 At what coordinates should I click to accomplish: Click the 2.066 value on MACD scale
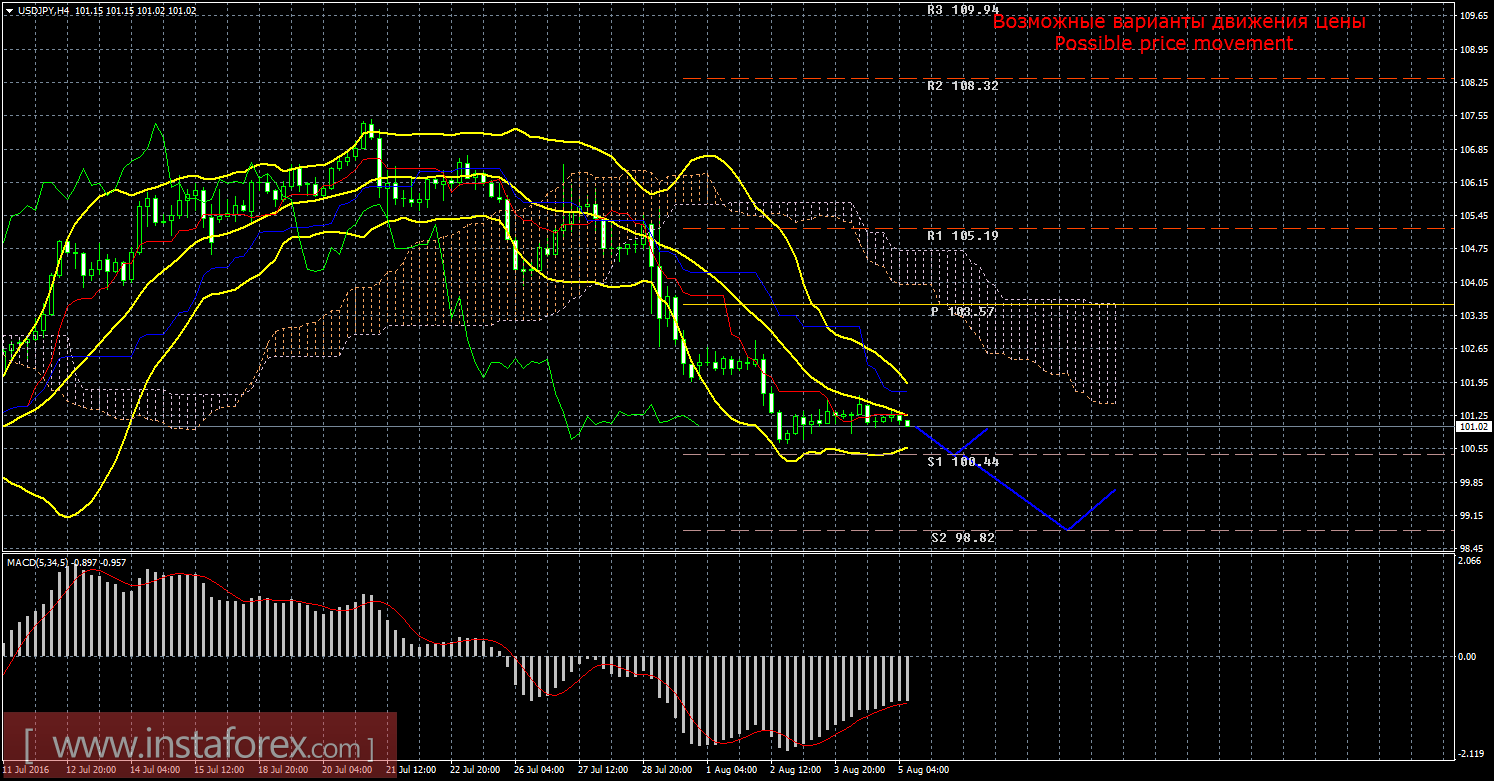1470,562
